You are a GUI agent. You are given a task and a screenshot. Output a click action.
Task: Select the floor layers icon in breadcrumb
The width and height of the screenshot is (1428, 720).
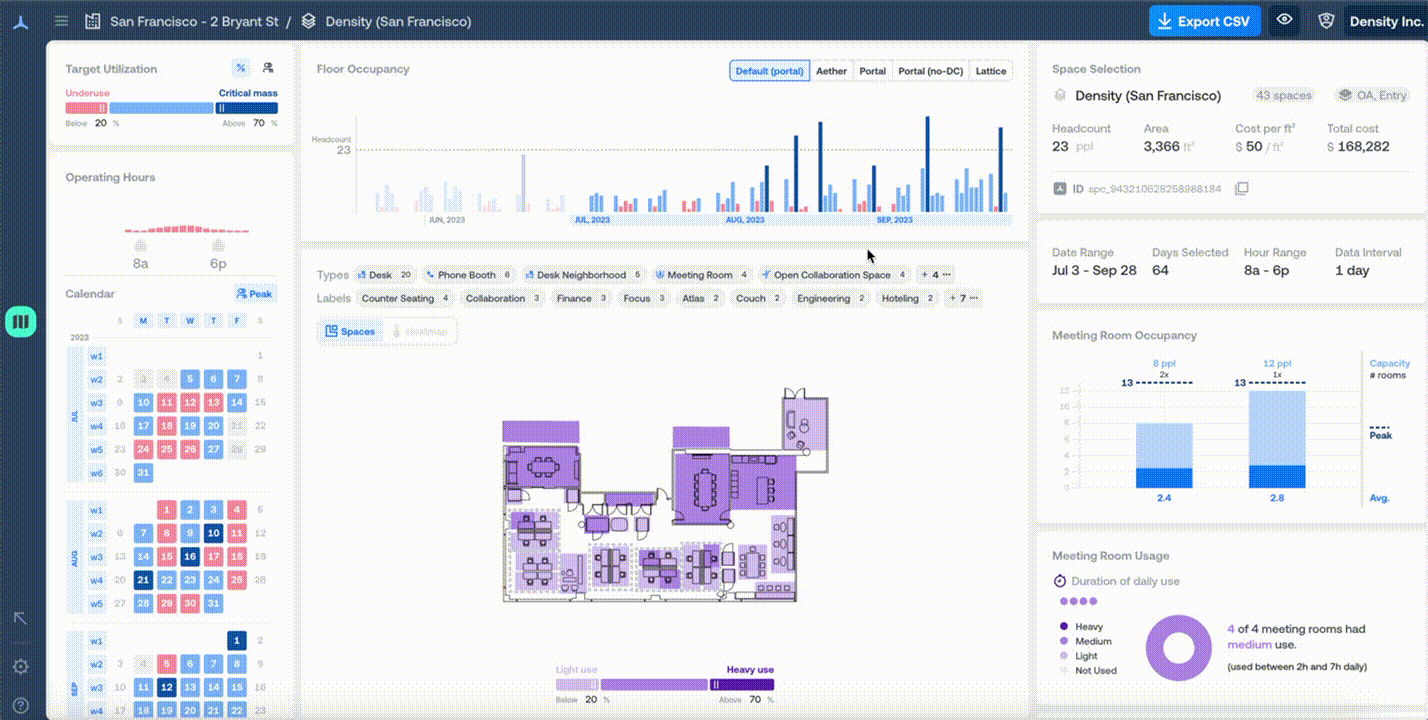(x=308, y=21)
